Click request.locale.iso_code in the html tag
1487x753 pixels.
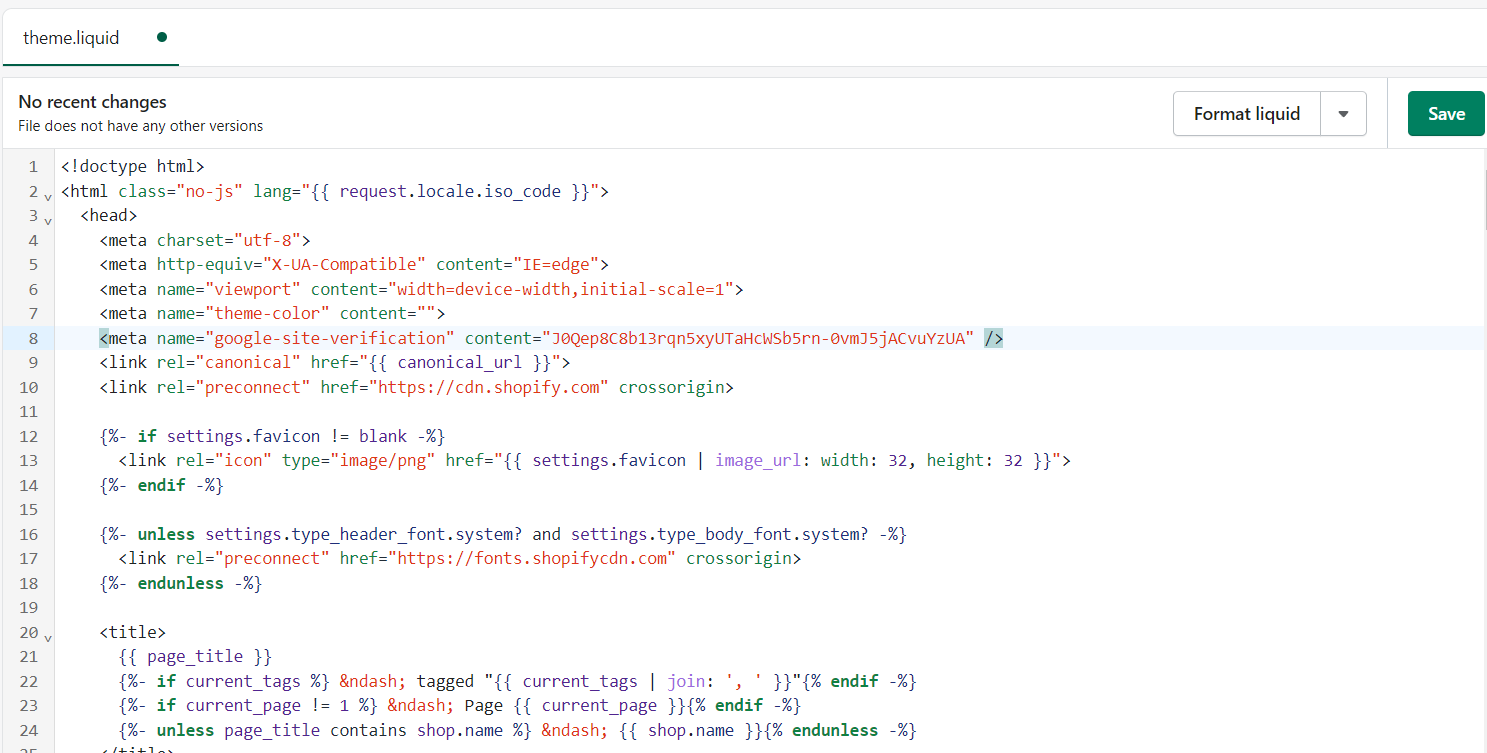(x=450, y=191)
